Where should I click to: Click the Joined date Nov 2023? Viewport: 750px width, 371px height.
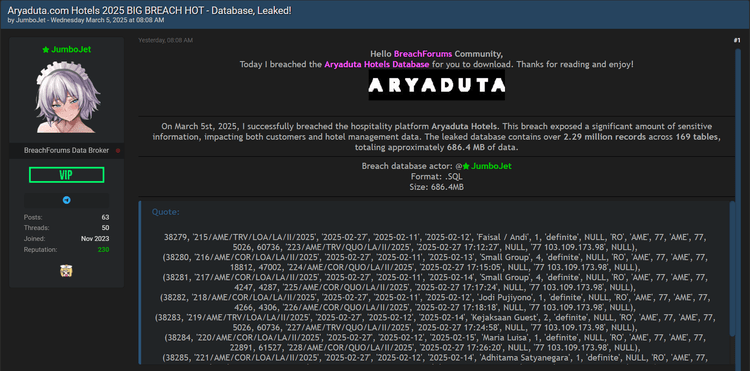pyautogui.click(x=95, y=239)
